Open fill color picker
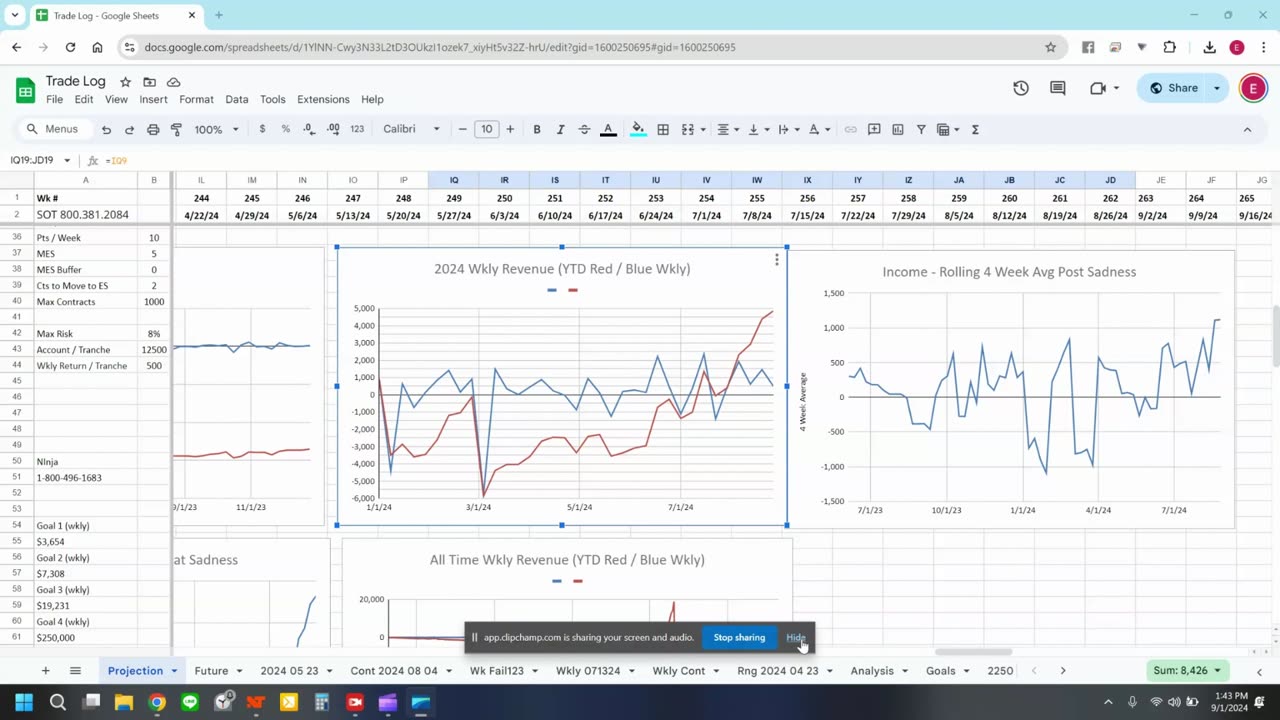1280x720 pixels. pos(638,129)
